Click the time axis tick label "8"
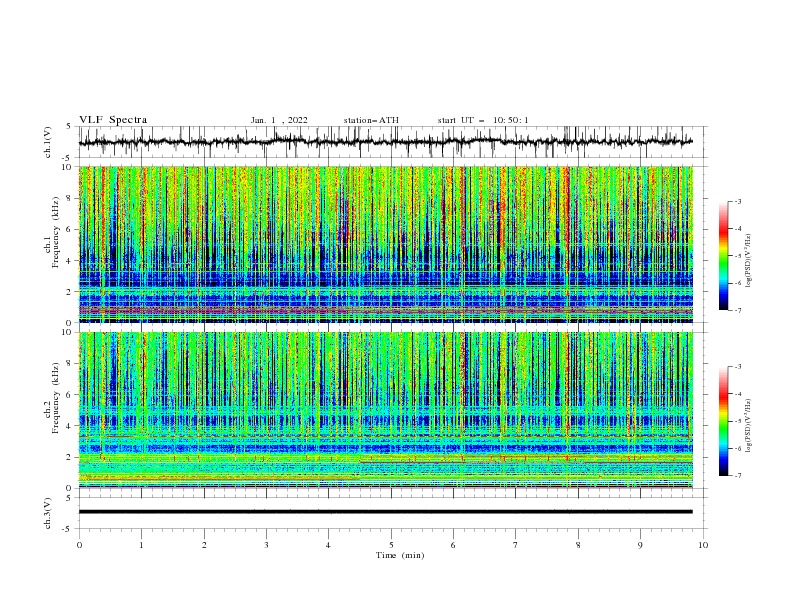The image size is (792, 612). (578, 545)
